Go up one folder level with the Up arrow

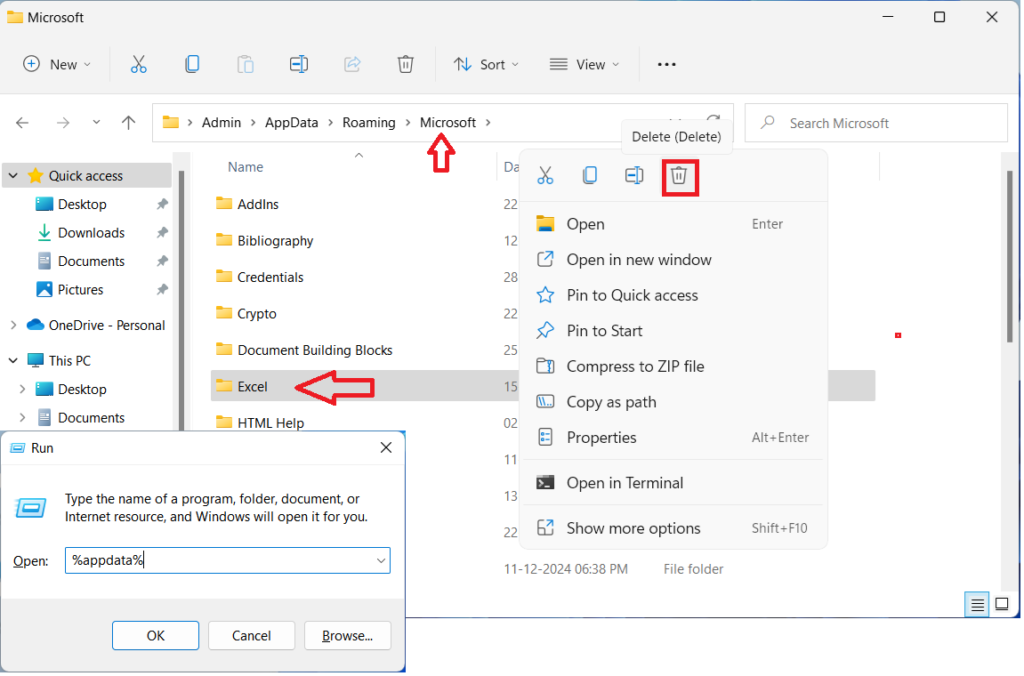pos(129,122)
